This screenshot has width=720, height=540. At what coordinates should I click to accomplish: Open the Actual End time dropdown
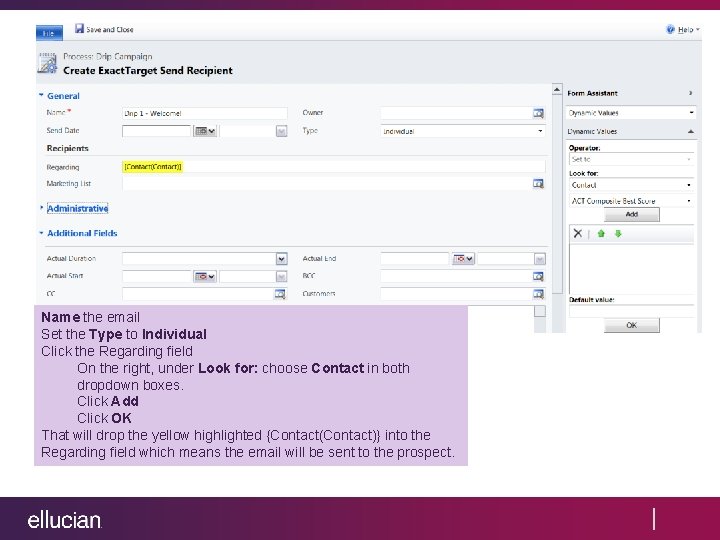point(540,259)
